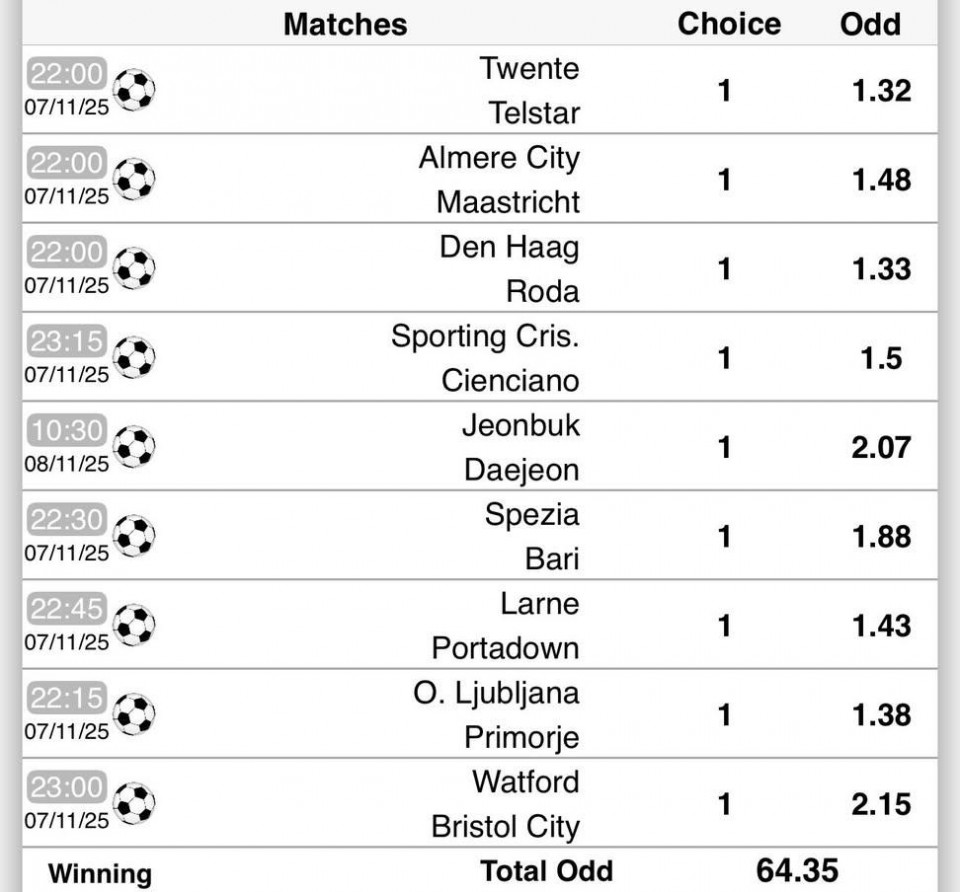Select the 23:15 time badge for Sporting Cris.
This screenshot has width=960, height=892.
(67, 341)
